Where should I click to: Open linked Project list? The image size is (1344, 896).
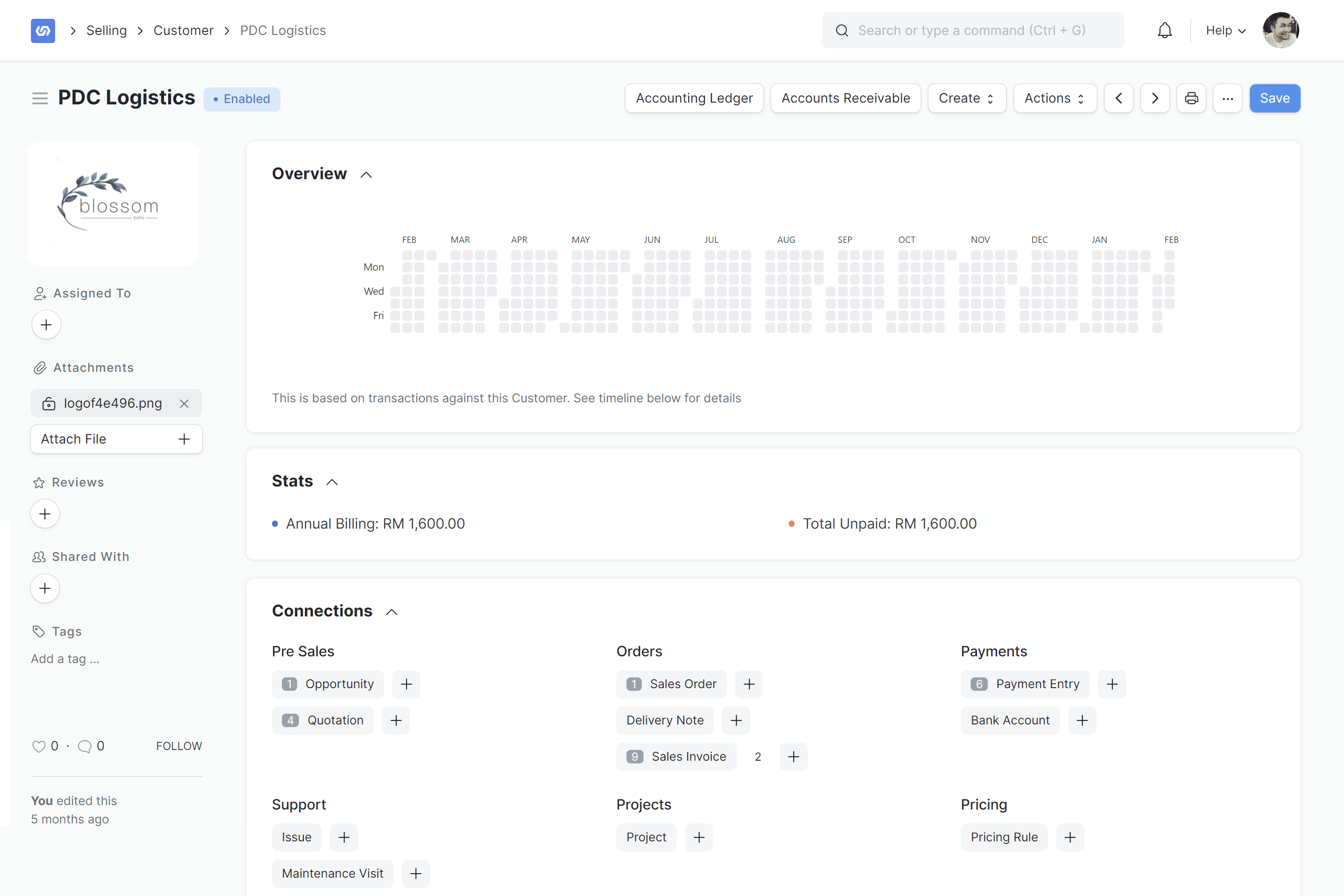pos(646,837)
